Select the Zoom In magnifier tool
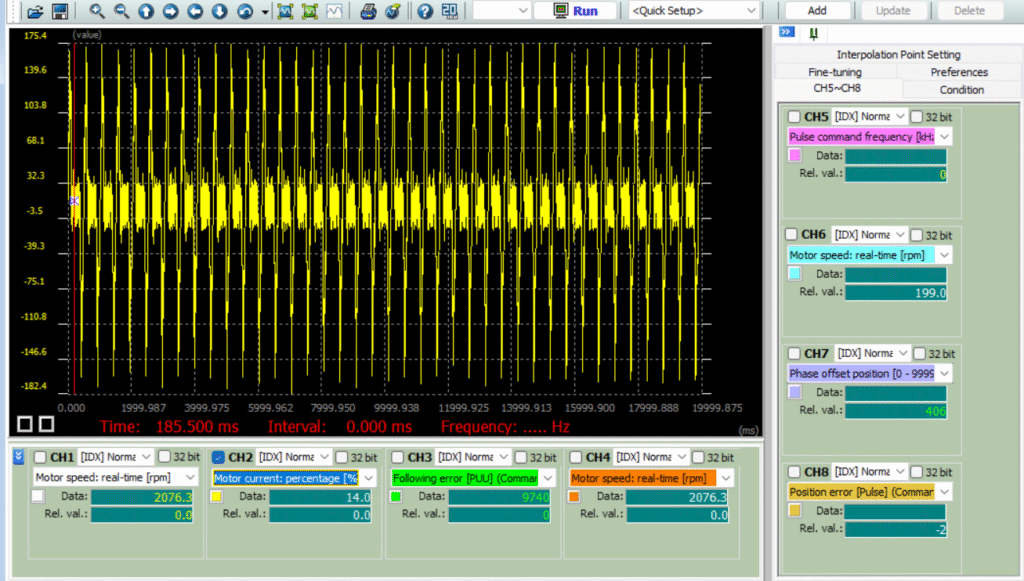The height and width of the screenshot is (581, 1024). pos(95,11)
